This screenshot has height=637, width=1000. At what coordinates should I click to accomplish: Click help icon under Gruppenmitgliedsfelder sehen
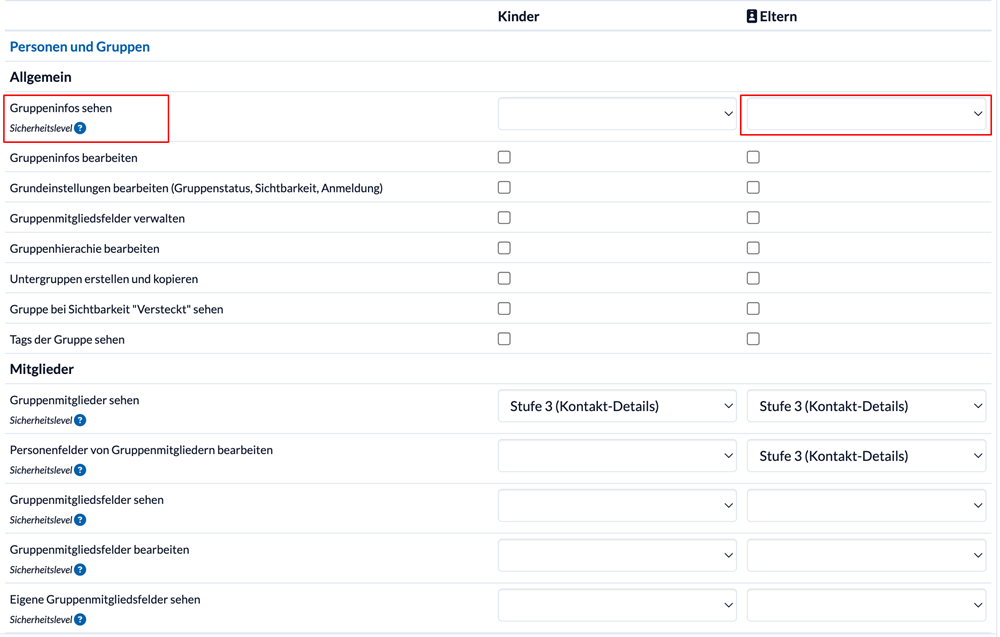pyautogui.click(x=80, y=520)
